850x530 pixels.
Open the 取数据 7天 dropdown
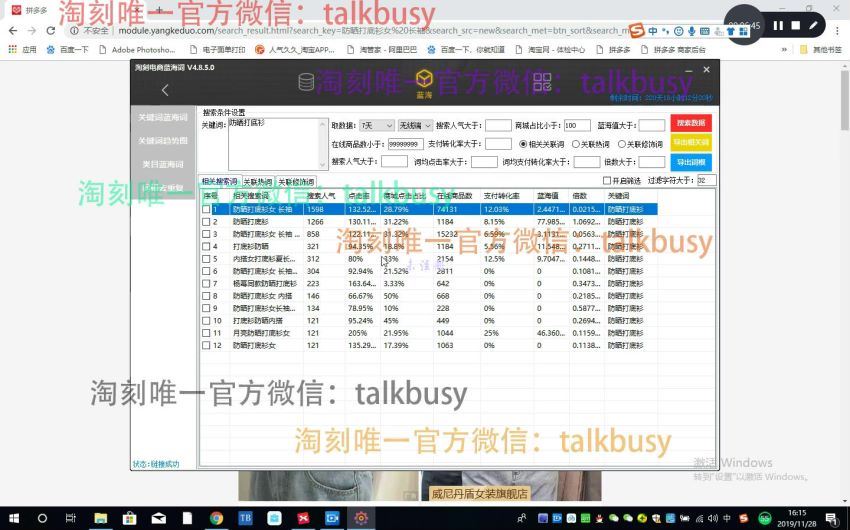tap(377, 126)
